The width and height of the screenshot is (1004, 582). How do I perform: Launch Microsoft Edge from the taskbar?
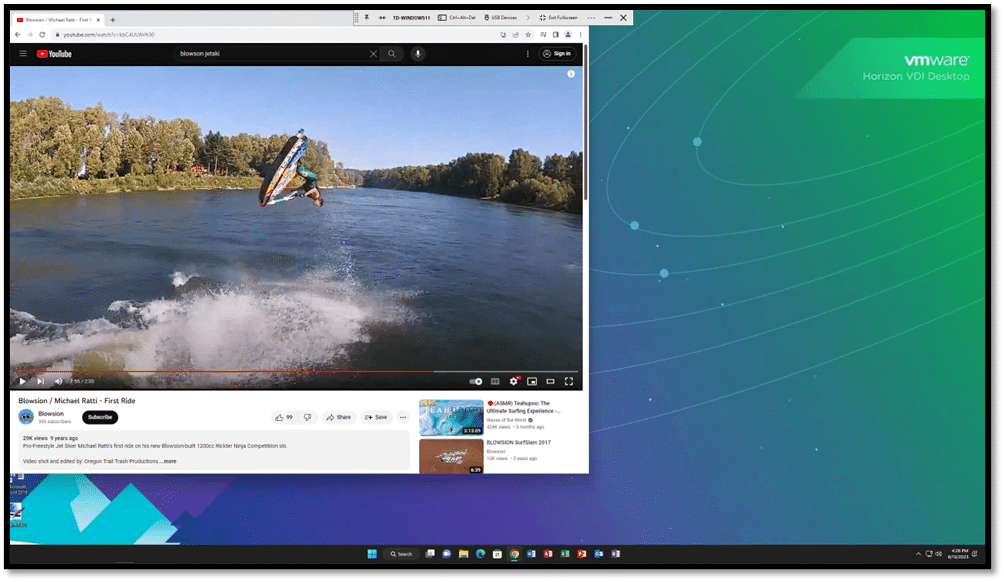pos(480,554)
